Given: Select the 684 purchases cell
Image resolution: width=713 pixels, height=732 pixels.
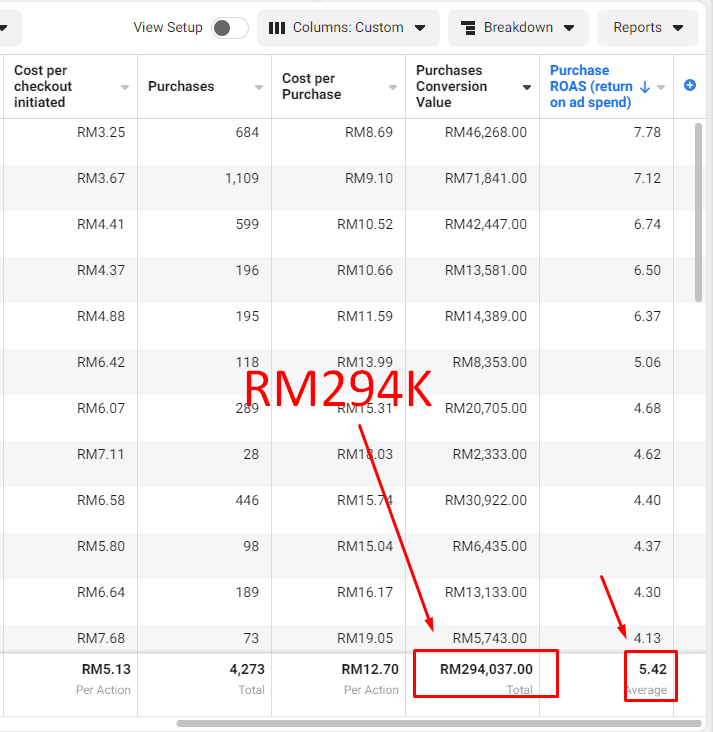Looking at the screenshot, I should pyautogui.click(x=247, y=133).
